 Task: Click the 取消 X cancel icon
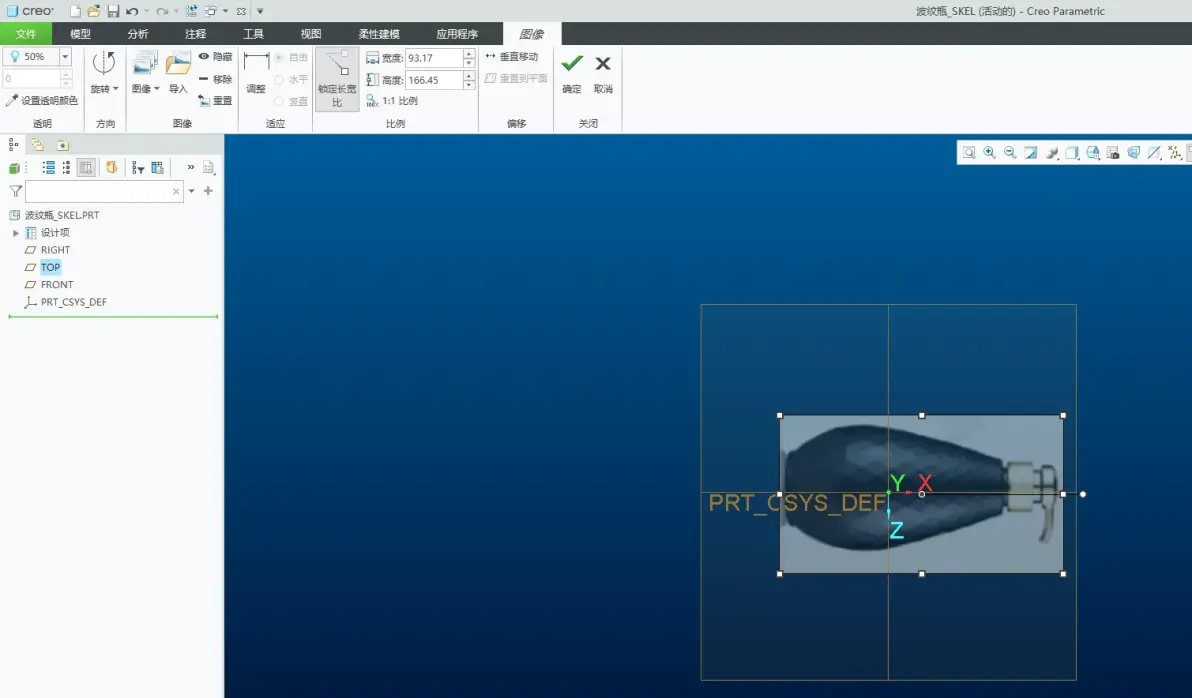[603, 64]
